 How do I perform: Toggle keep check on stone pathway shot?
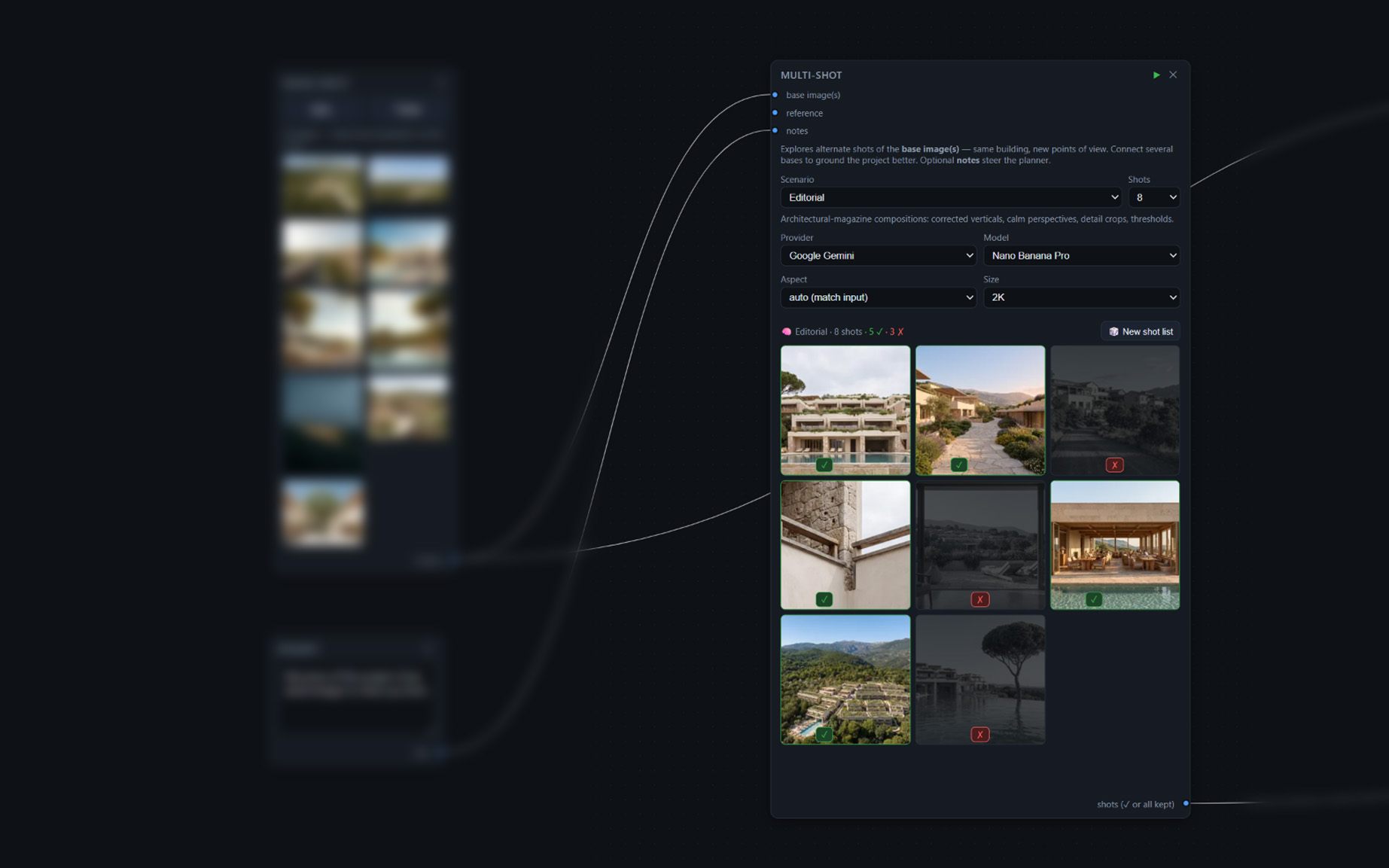958,465
